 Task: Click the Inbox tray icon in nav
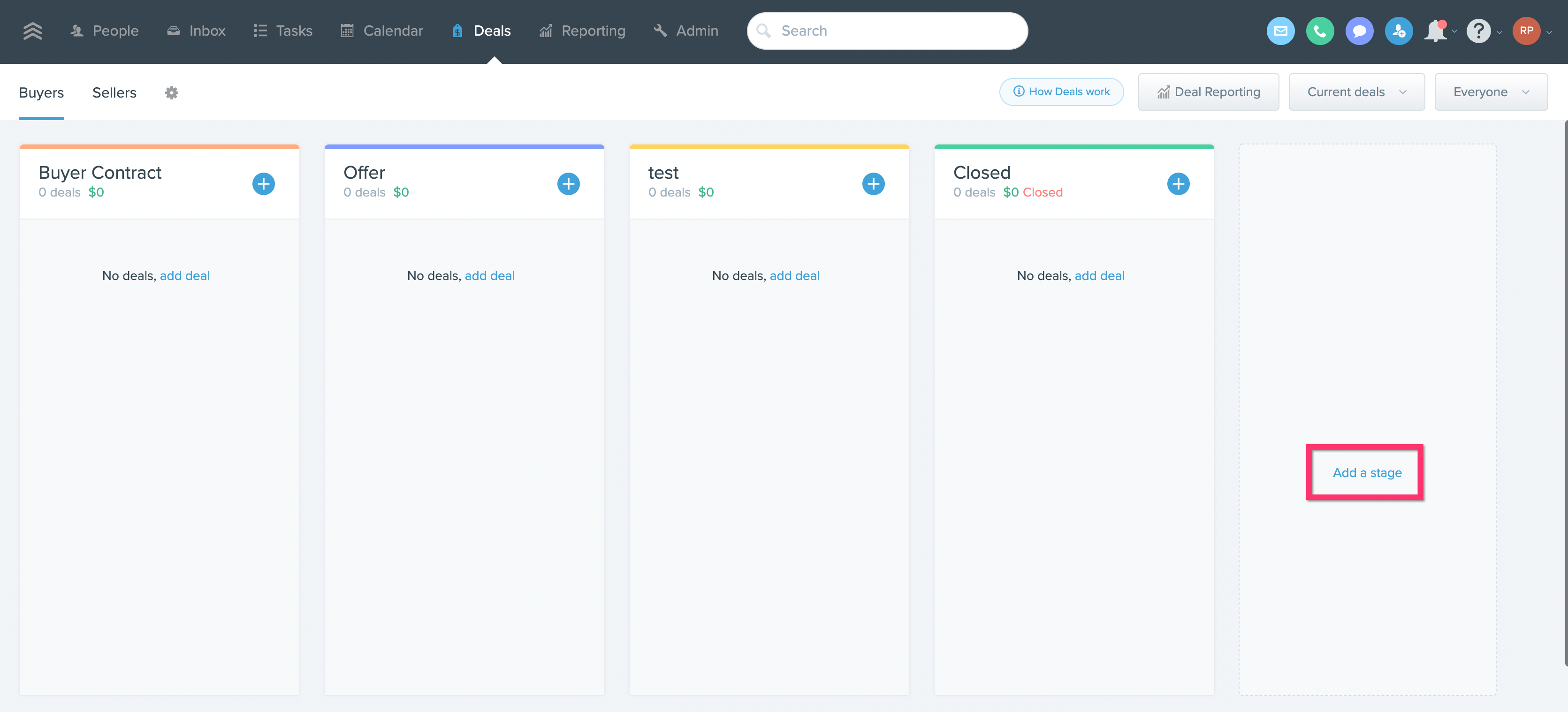pyautogui.click(x=174, y=30)
